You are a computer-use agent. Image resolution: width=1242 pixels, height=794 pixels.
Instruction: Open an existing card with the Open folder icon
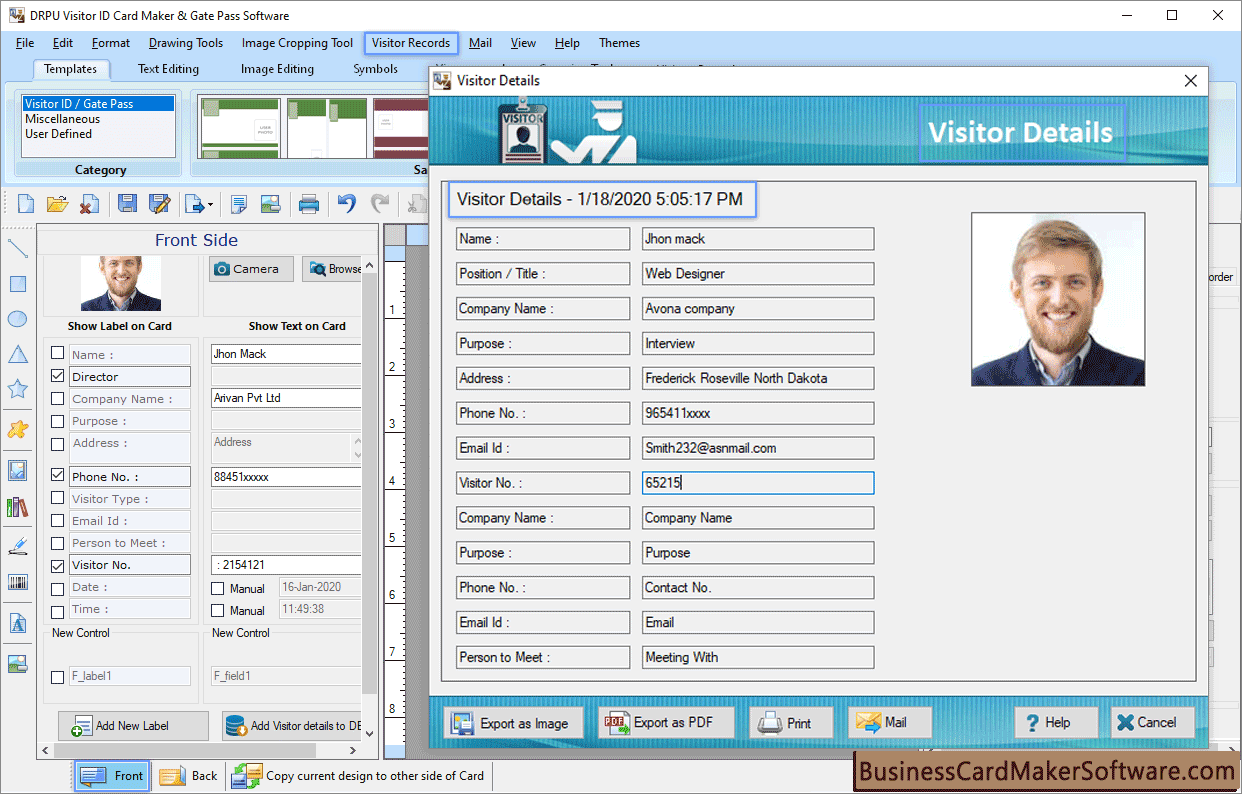[x=56, y=203]
